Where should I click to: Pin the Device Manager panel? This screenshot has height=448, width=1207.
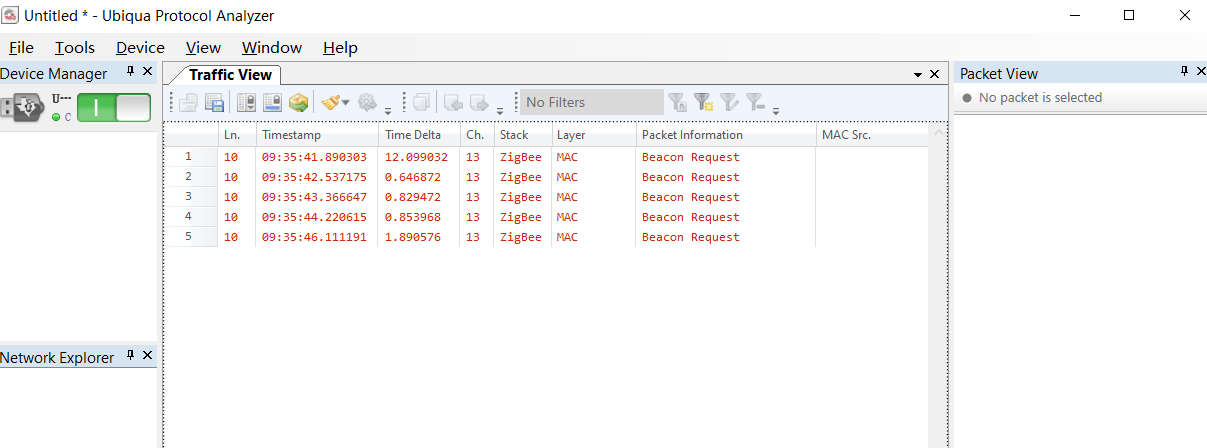(x=130, y=72)
